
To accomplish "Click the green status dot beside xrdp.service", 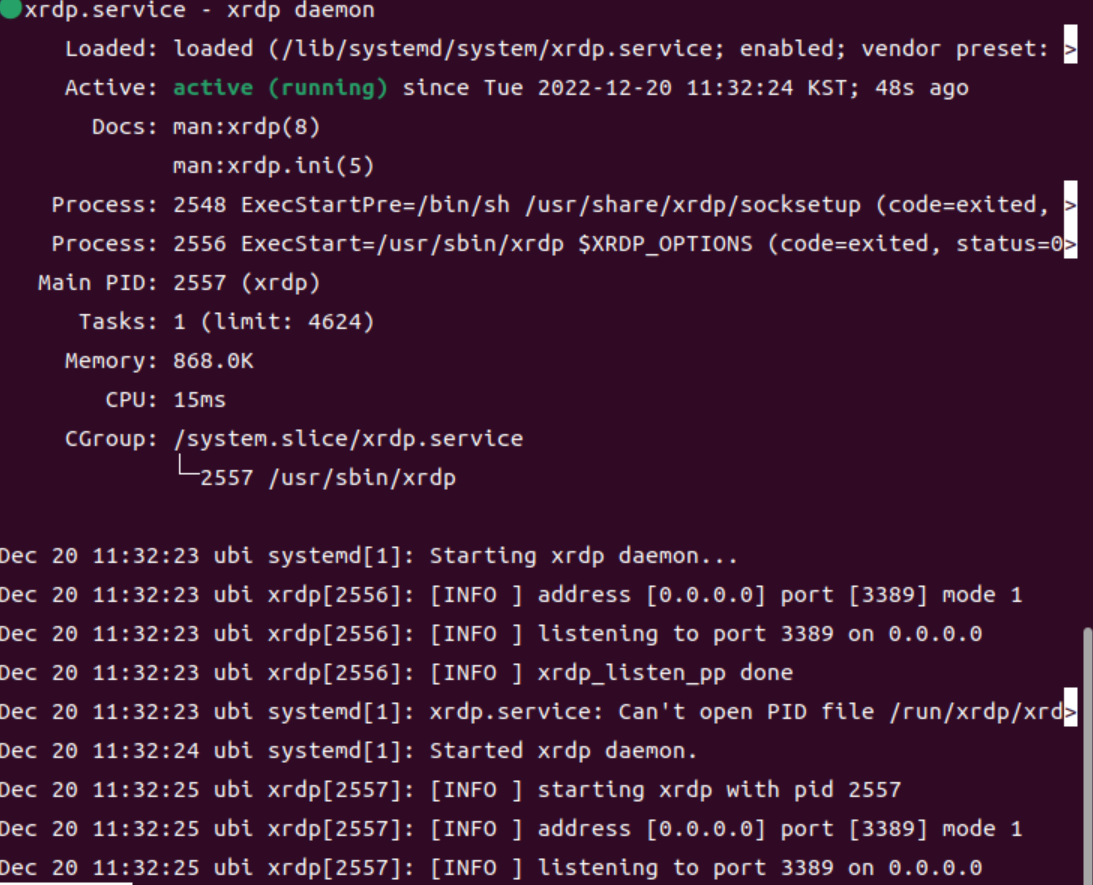I will 10,7.
